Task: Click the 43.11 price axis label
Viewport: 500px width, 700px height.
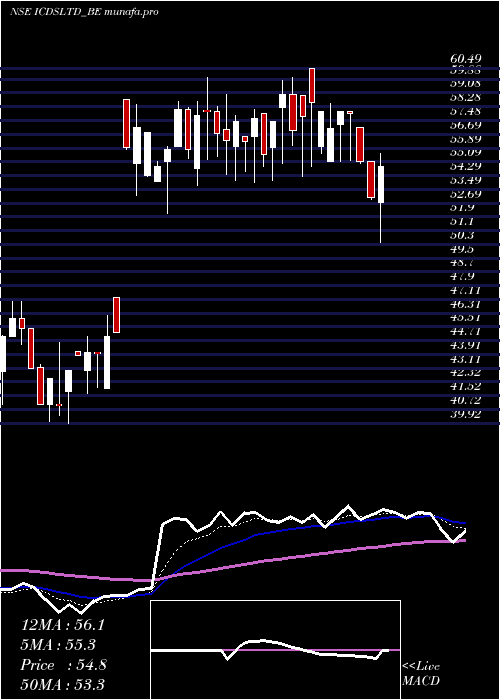Action: pos(465,359)
